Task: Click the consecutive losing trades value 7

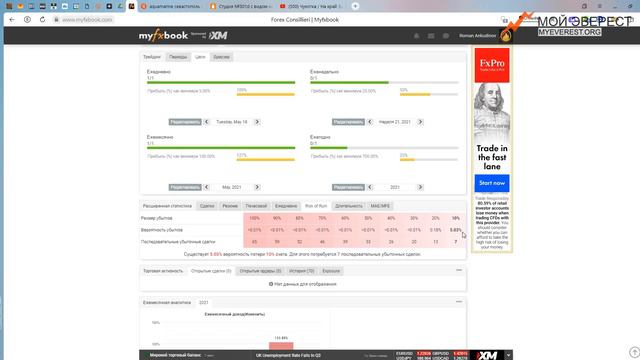Action: click(x=456, y=242)
